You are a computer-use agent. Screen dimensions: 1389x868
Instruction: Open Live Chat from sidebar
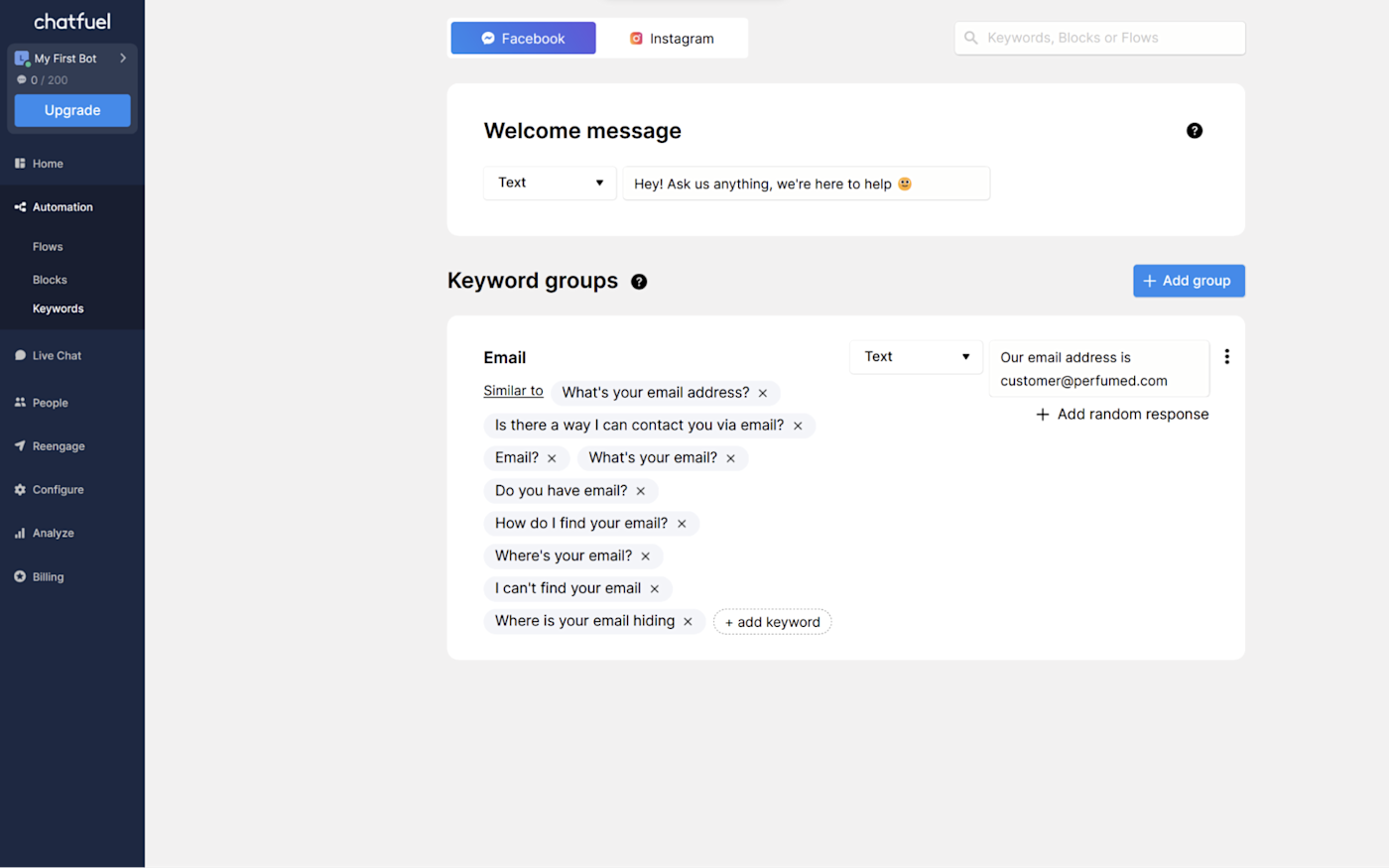click(x=56, y=356)
